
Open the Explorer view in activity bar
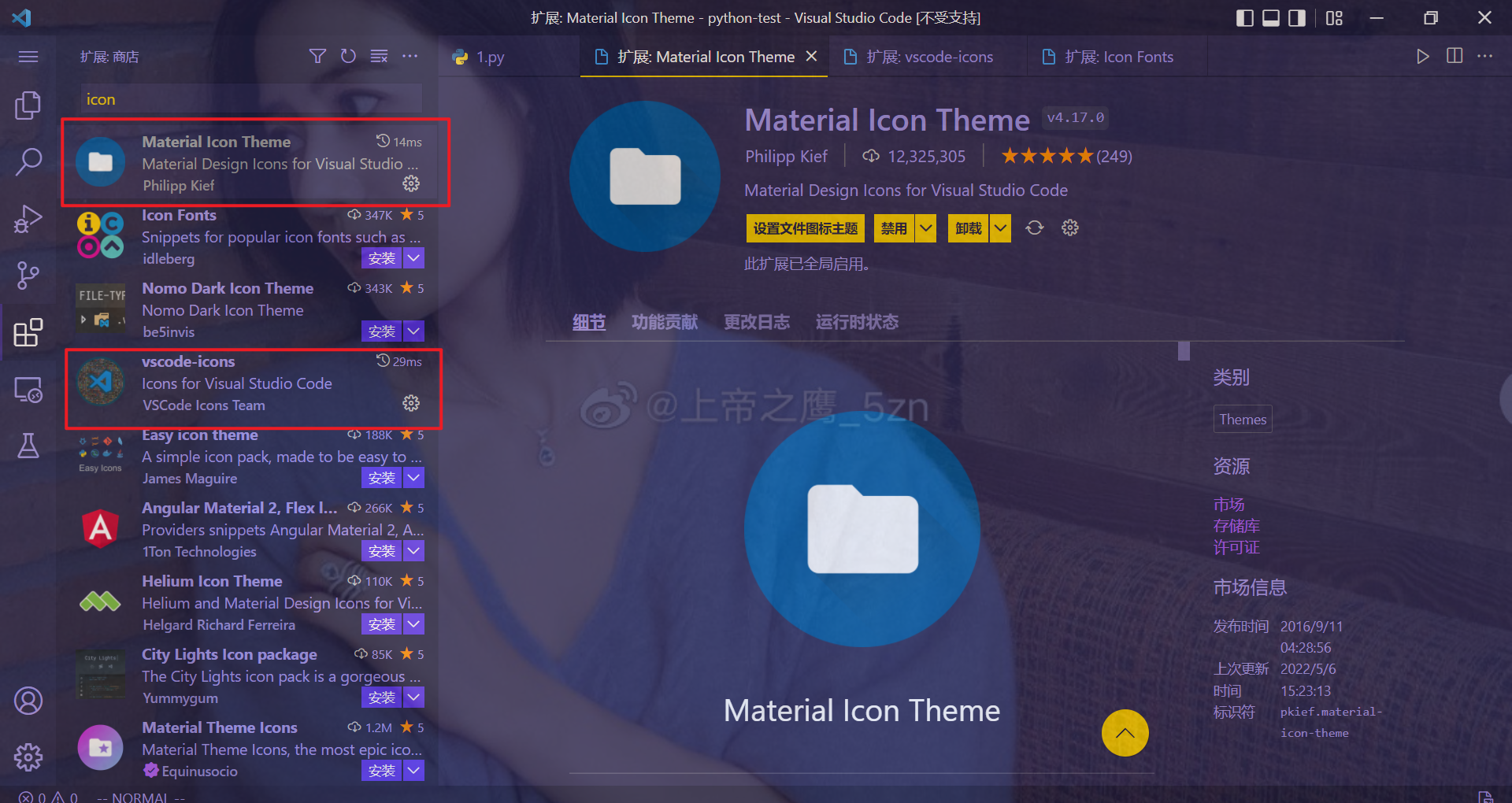28,105
